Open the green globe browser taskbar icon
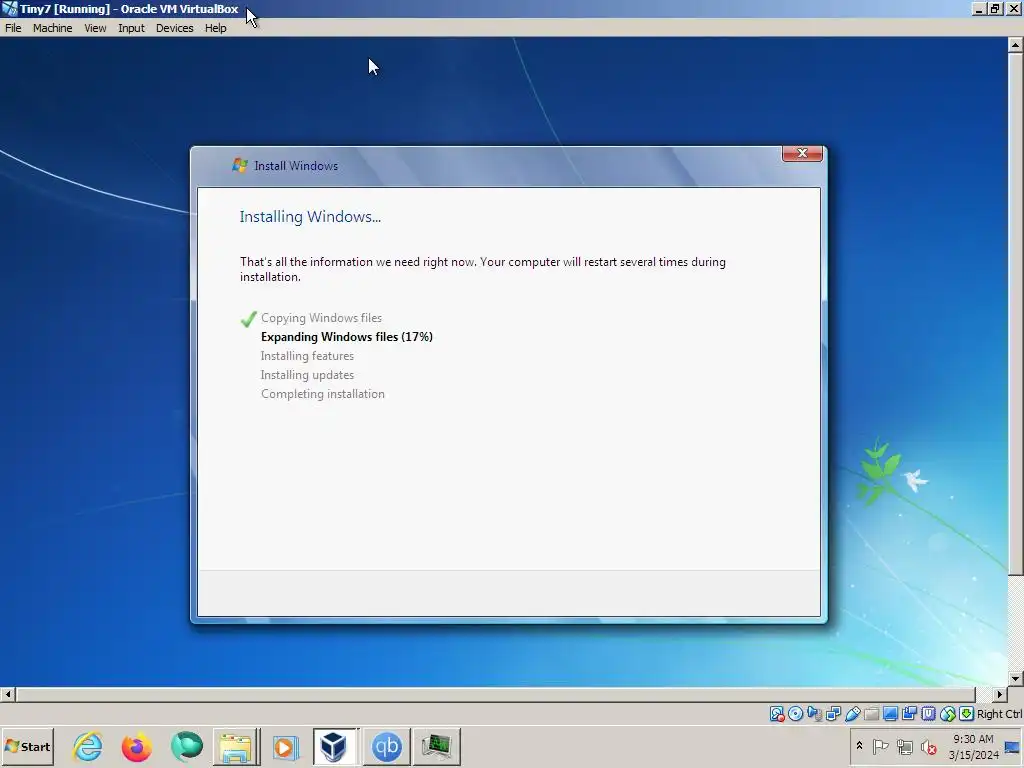Screen dimensions: 1024x768 tap(187, 746)
